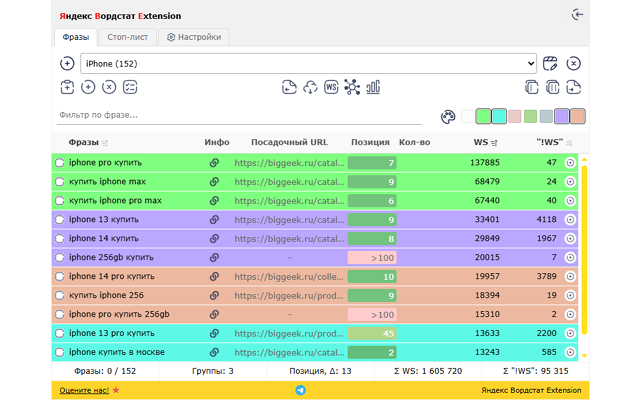Open URL for iphone 14 pro купить row
This screenshot has height=400, width=640.
coord(289,277)
